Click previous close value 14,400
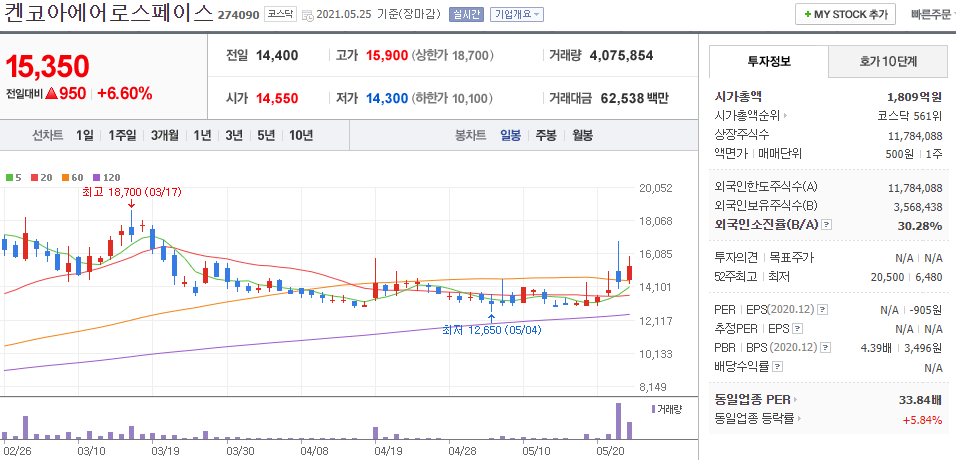 [277, 56]
